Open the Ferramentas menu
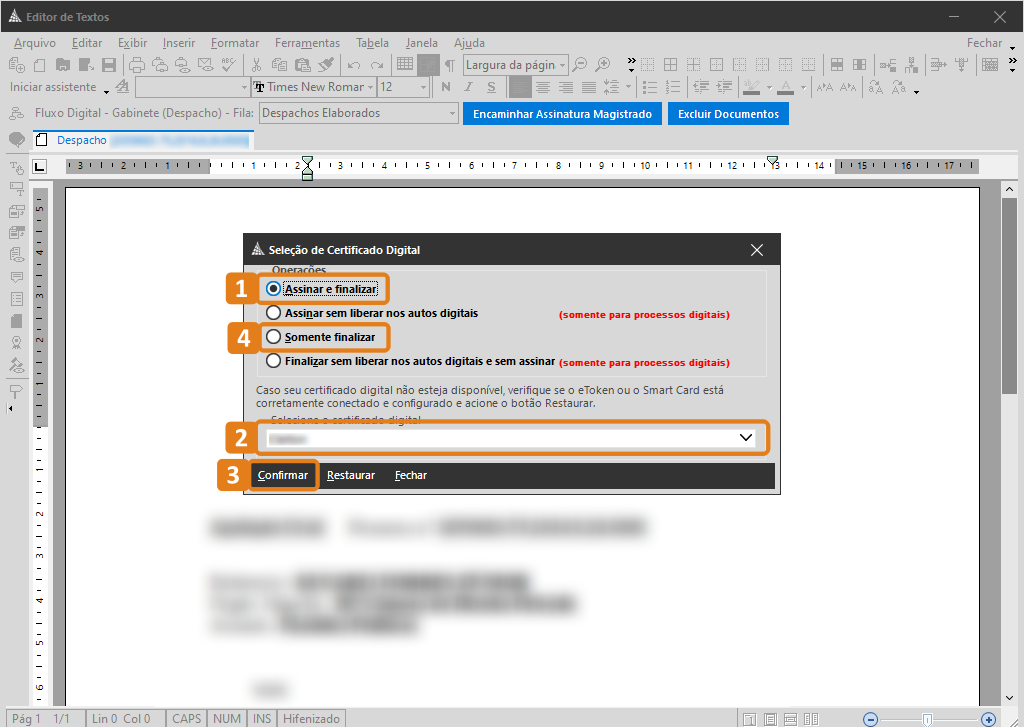Viewport: 1024px width, 727px height. (x=307, y=43)
